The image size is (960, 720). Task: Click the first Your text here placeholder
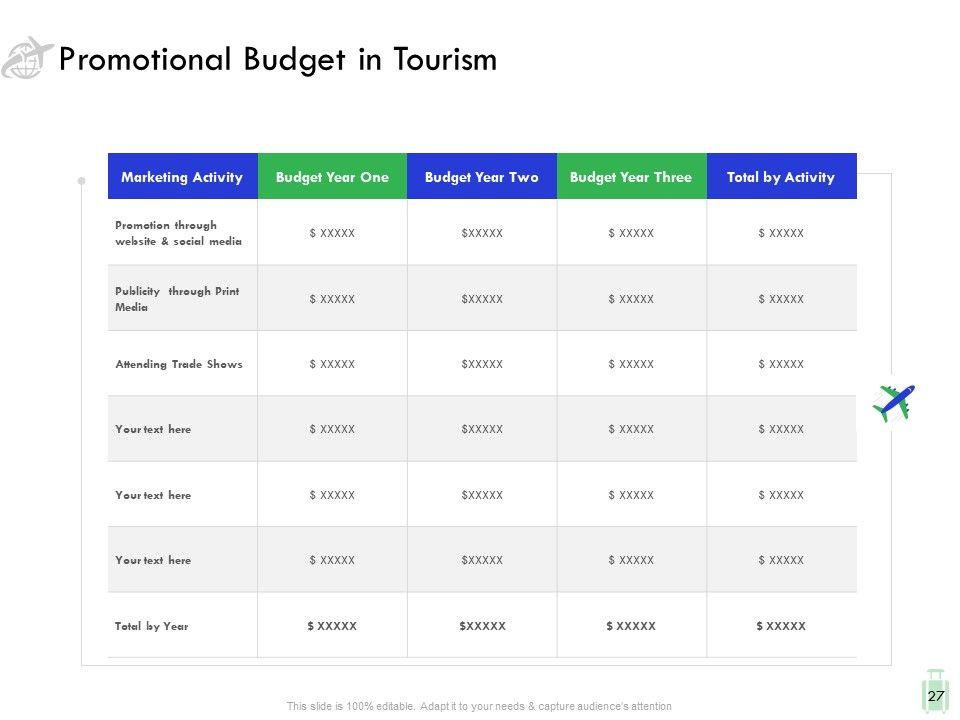(x=153, y=429)
